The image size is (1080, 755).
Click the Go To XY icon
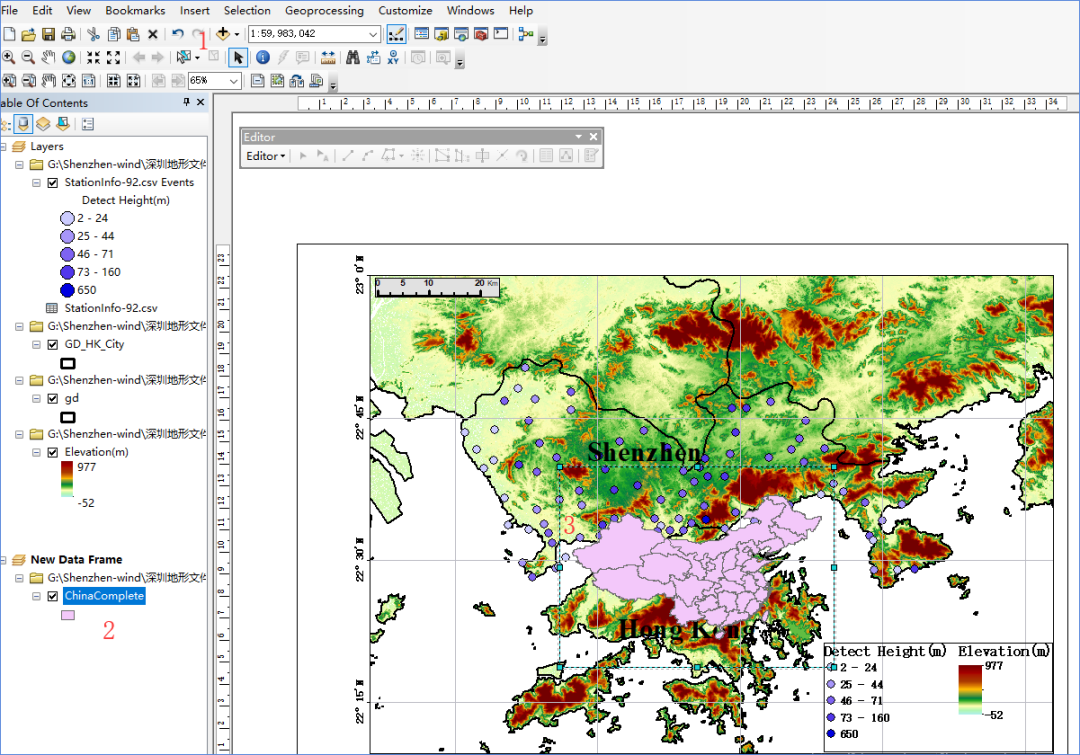(393, 58)
